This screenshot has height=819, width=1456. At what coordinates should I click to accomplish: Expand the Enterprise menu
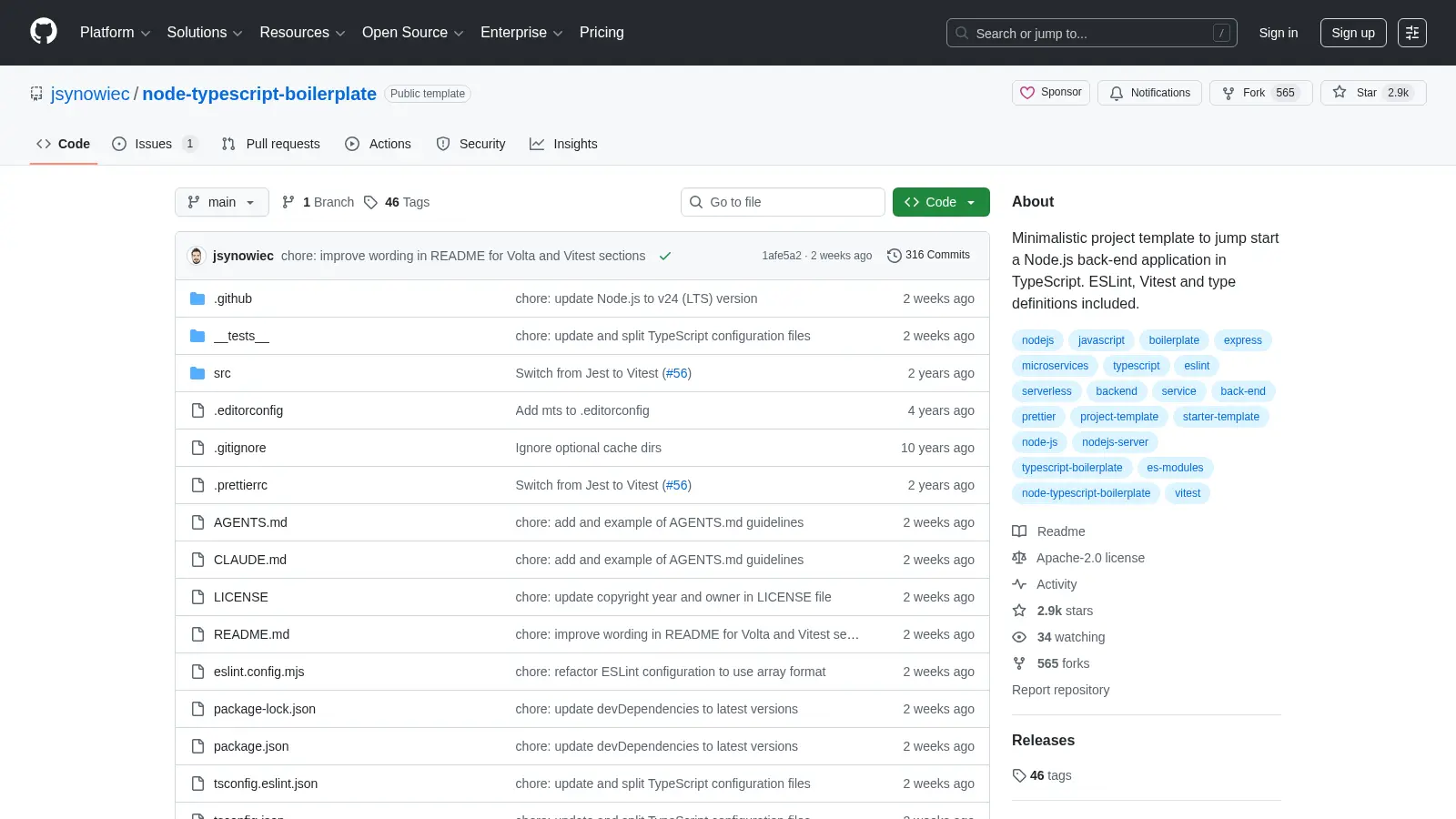tap(521, 33)
